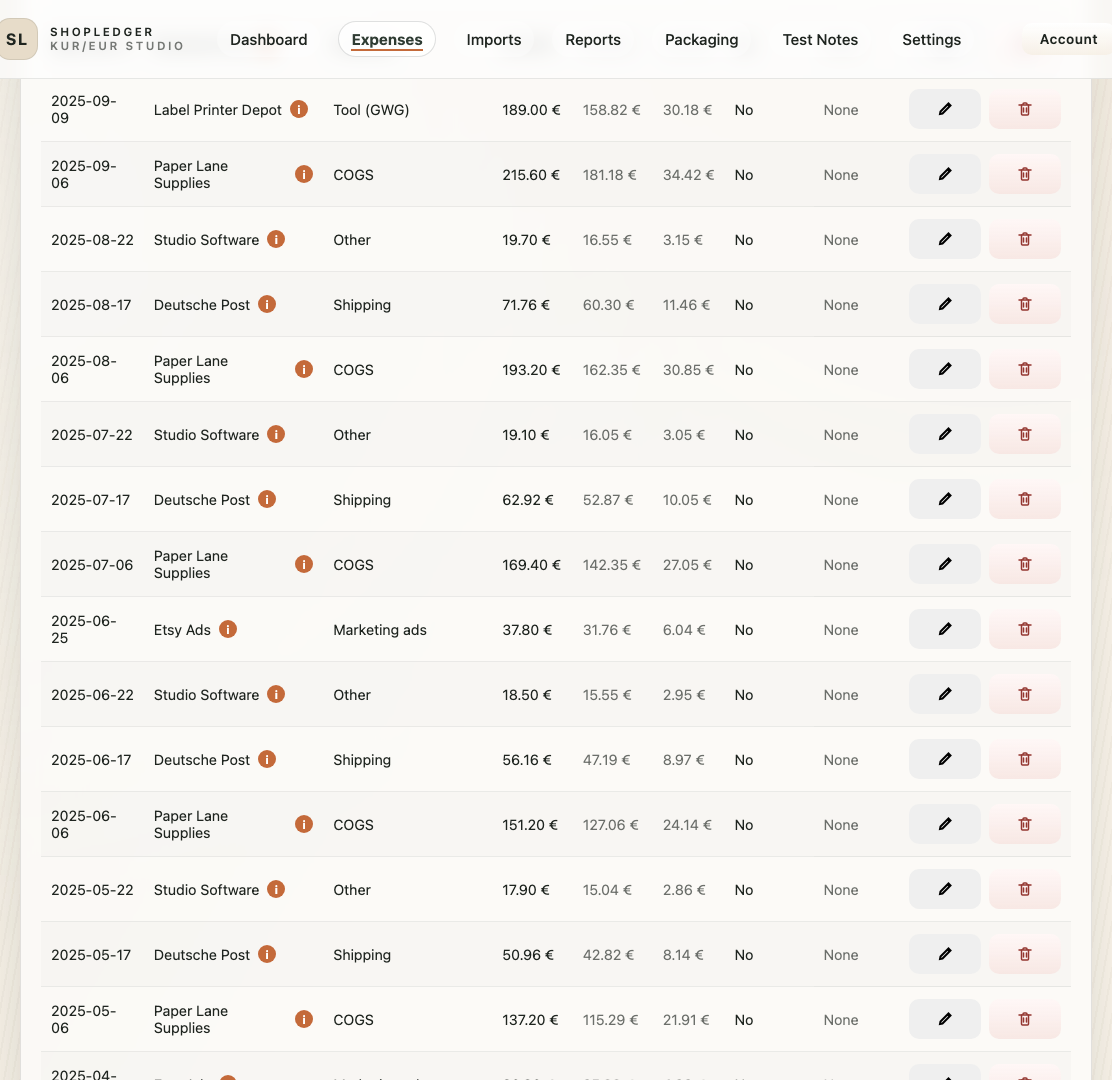
Task: Delete the 2025-07-06 Paper Lane Supplies expense
Action: point(1024,564)
